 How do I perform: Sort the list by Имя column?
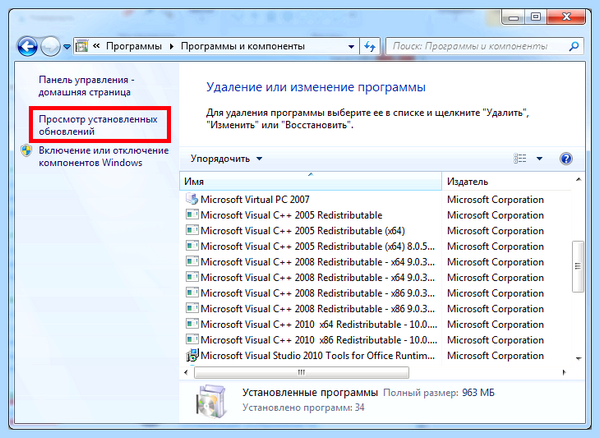coord(310,181)
